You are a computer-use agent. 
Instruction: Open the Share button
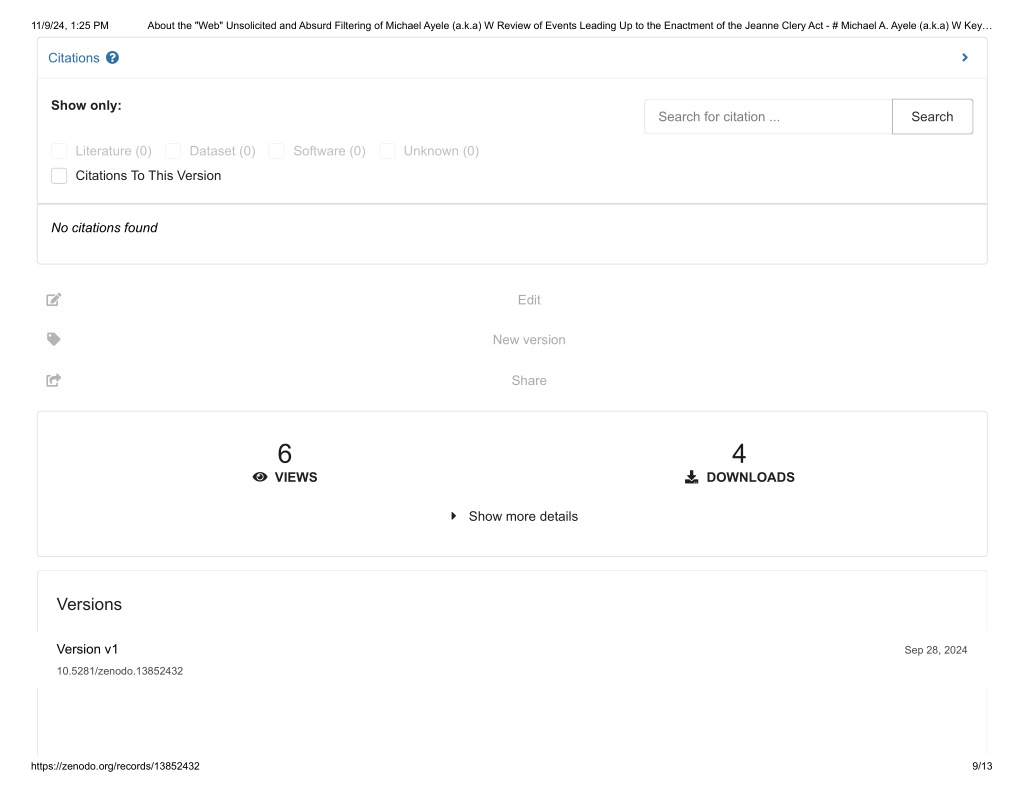click(529, 380)
